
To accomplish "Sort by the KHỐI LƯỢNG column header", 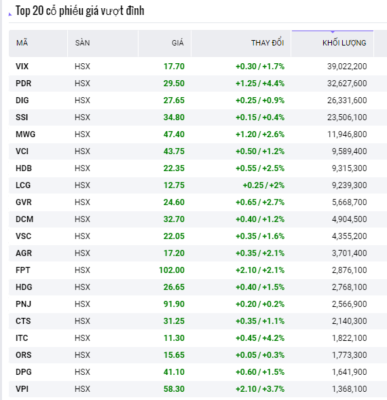I will click(344, 43).
